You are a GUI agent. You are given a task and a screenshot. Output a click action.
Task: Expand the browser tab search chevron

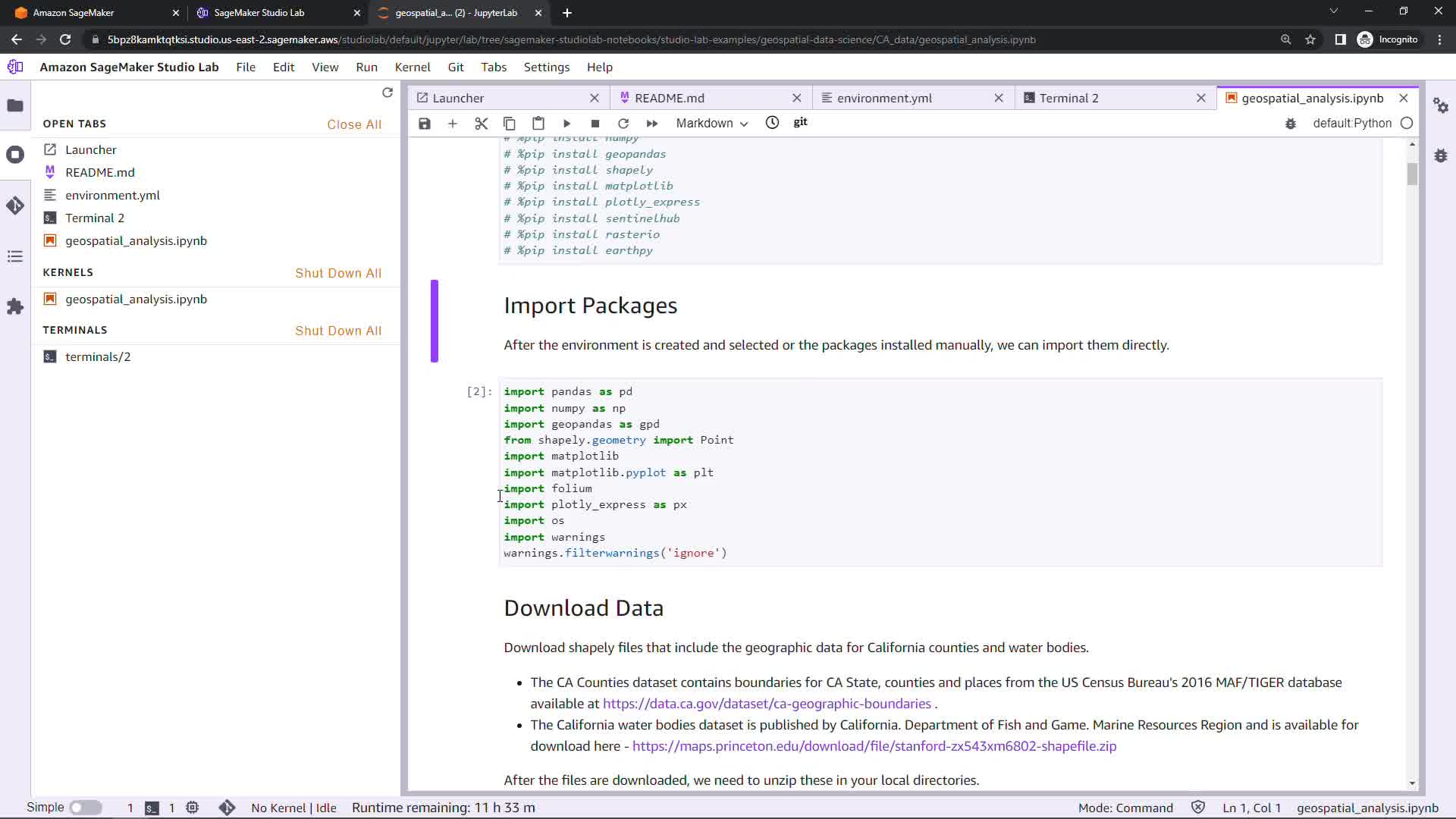coord(1333,11)
